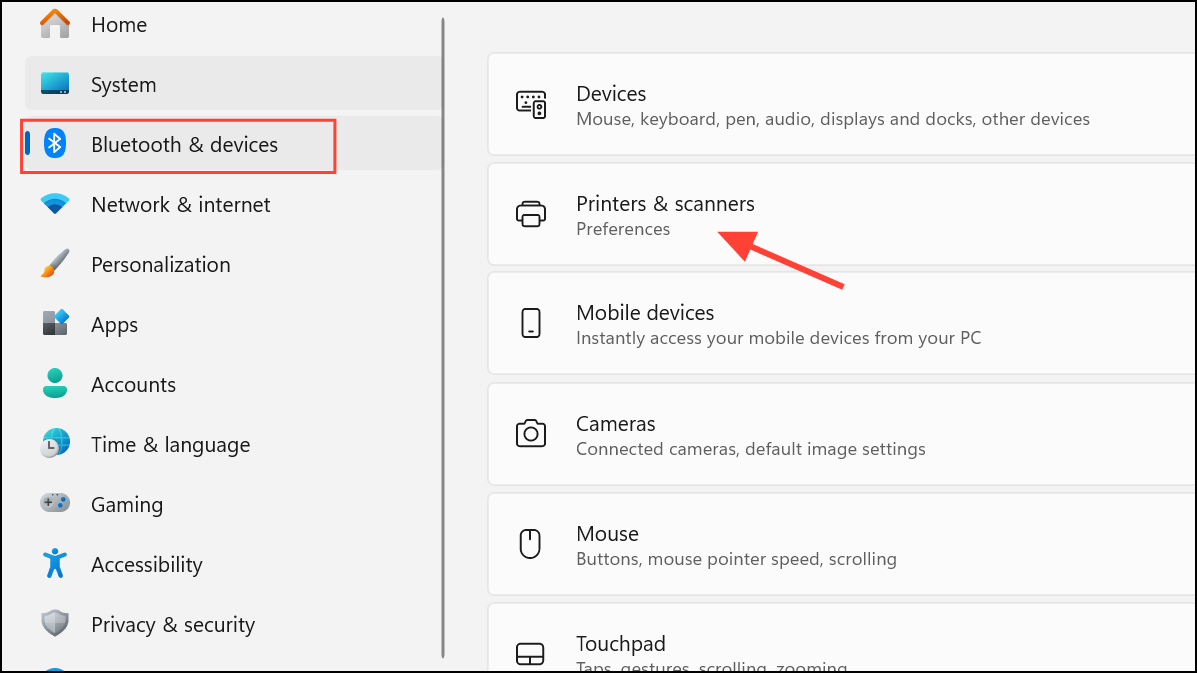Select Personalization in the sidebar
Image resolution: width=1197 pixels, height=673 pixels.
[x=160, y=264]
